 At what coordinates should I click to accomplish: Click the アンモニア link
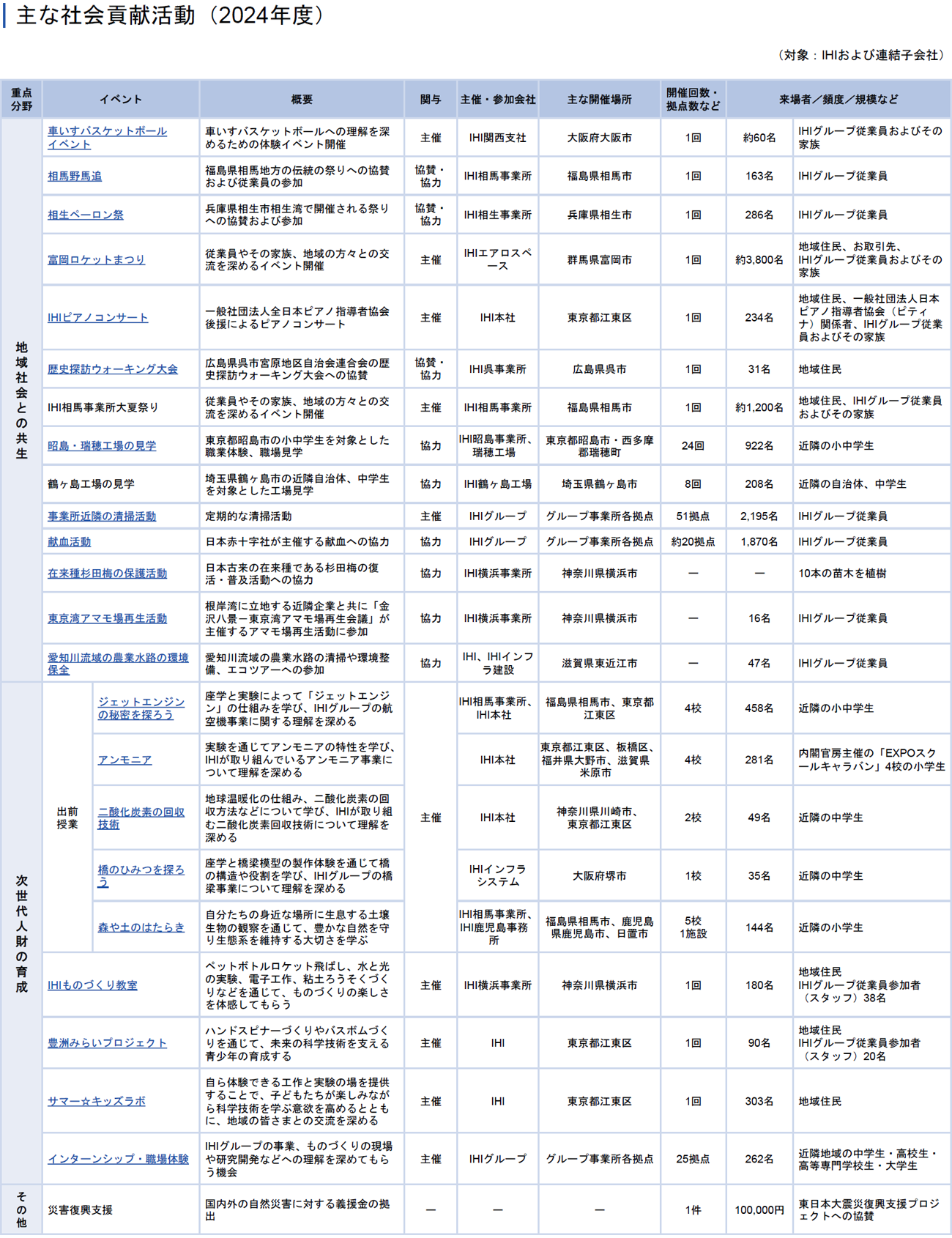[x=124, y=760]
